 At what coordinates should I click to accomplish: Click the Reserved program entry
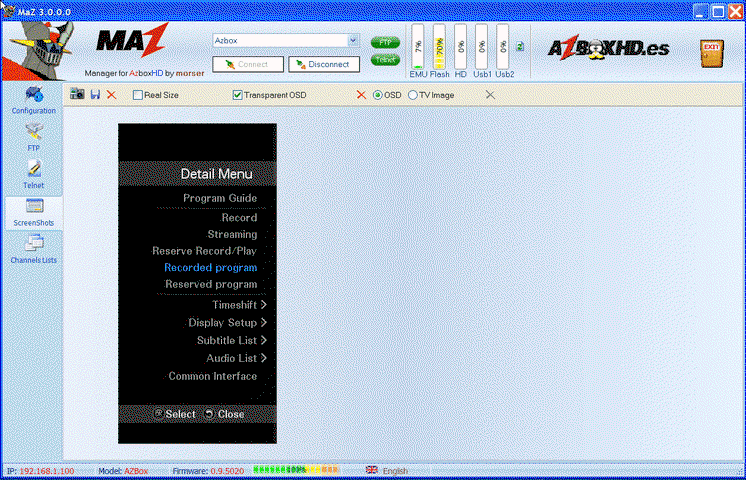[211, 284]
